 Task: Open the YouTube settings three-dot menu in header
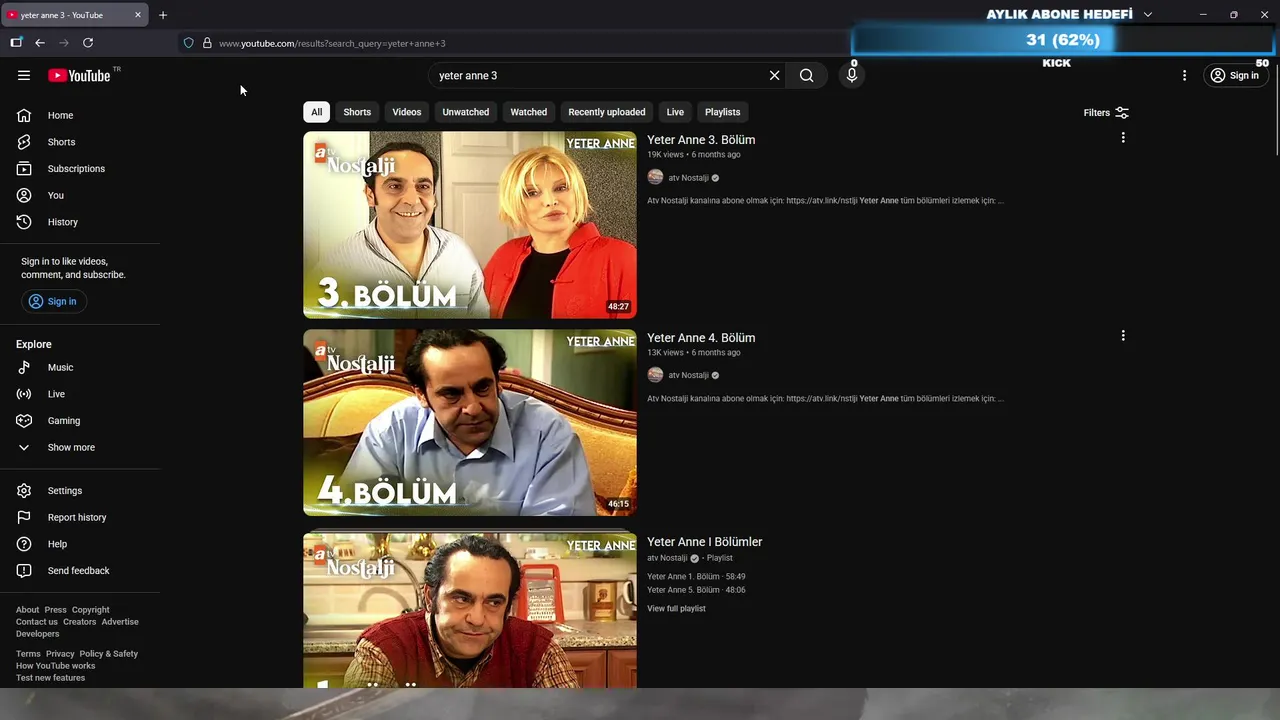pos(1184,75)
